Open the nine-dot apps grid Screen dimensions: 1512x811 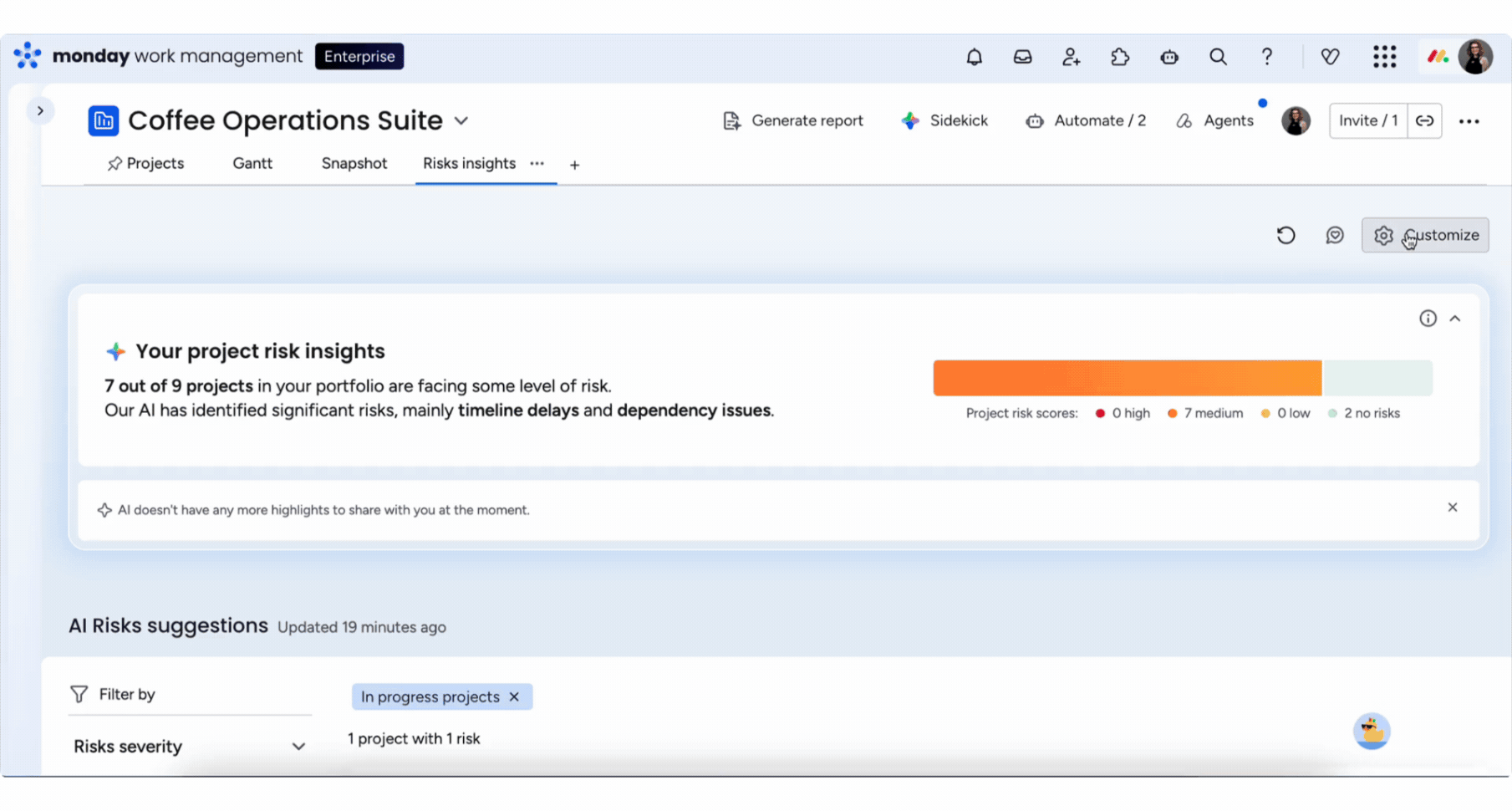click(1384, 57)
